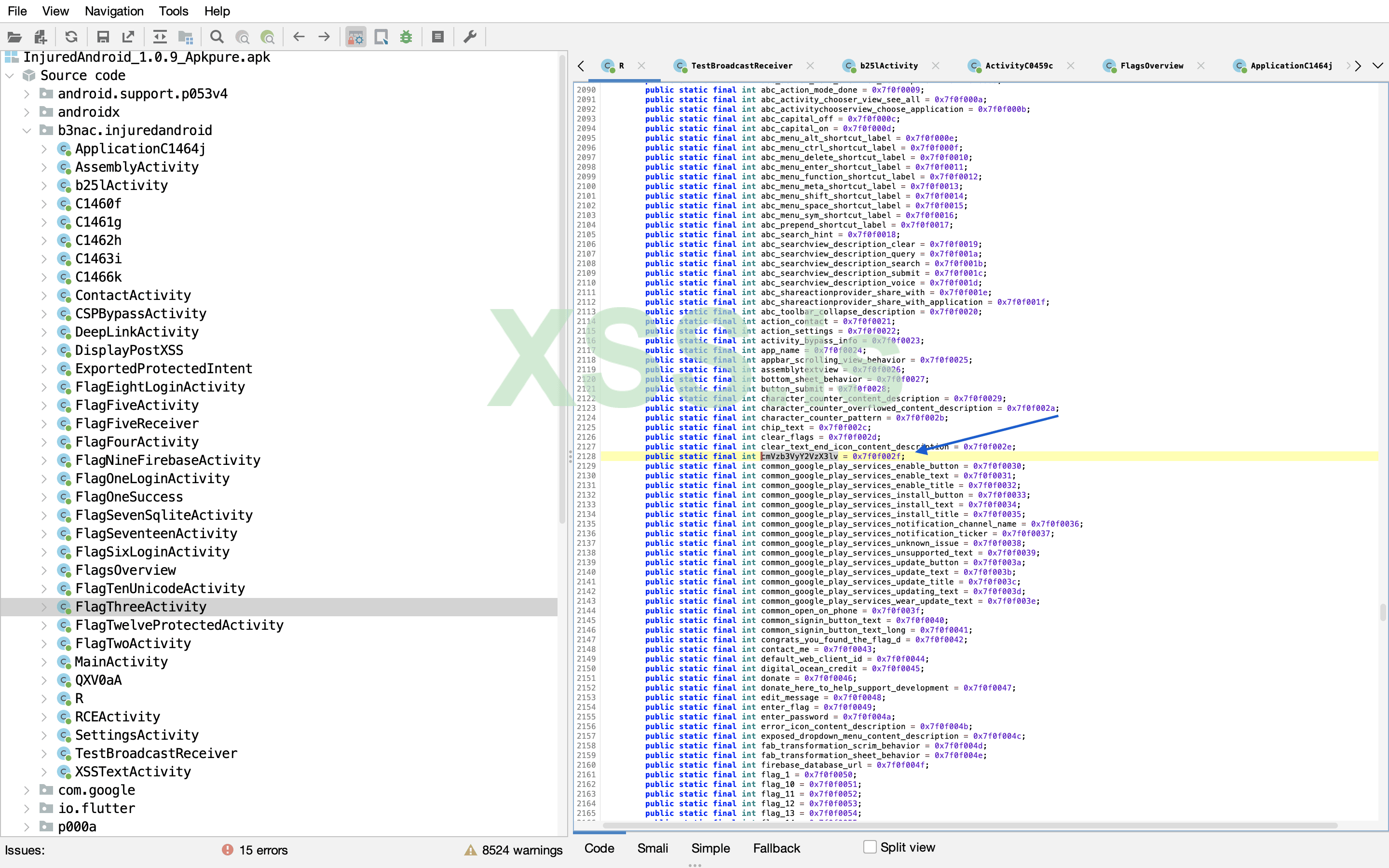Open the tab list dropdown arrow
The height and width of the screenshot is (868, 1389).
point(1377,66)
